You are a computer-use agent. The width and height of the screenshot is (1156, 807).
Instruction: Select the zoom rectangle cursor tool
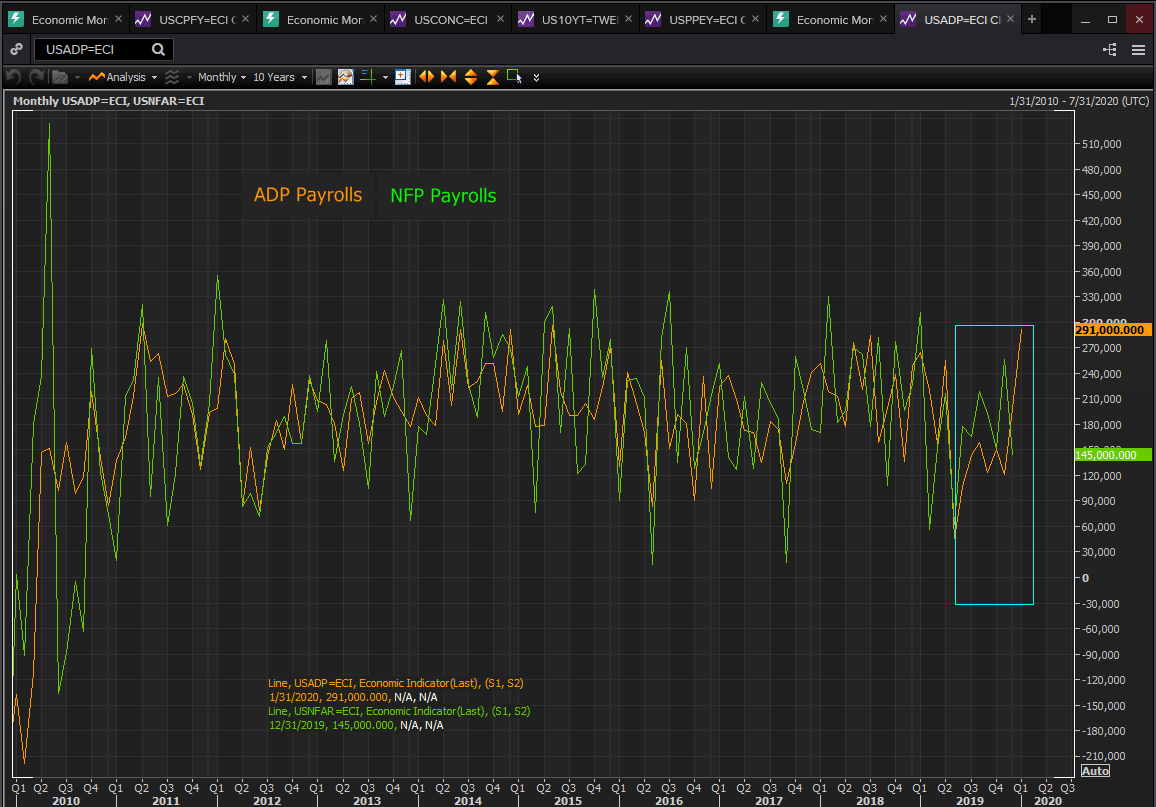click(x=515, y=77)
